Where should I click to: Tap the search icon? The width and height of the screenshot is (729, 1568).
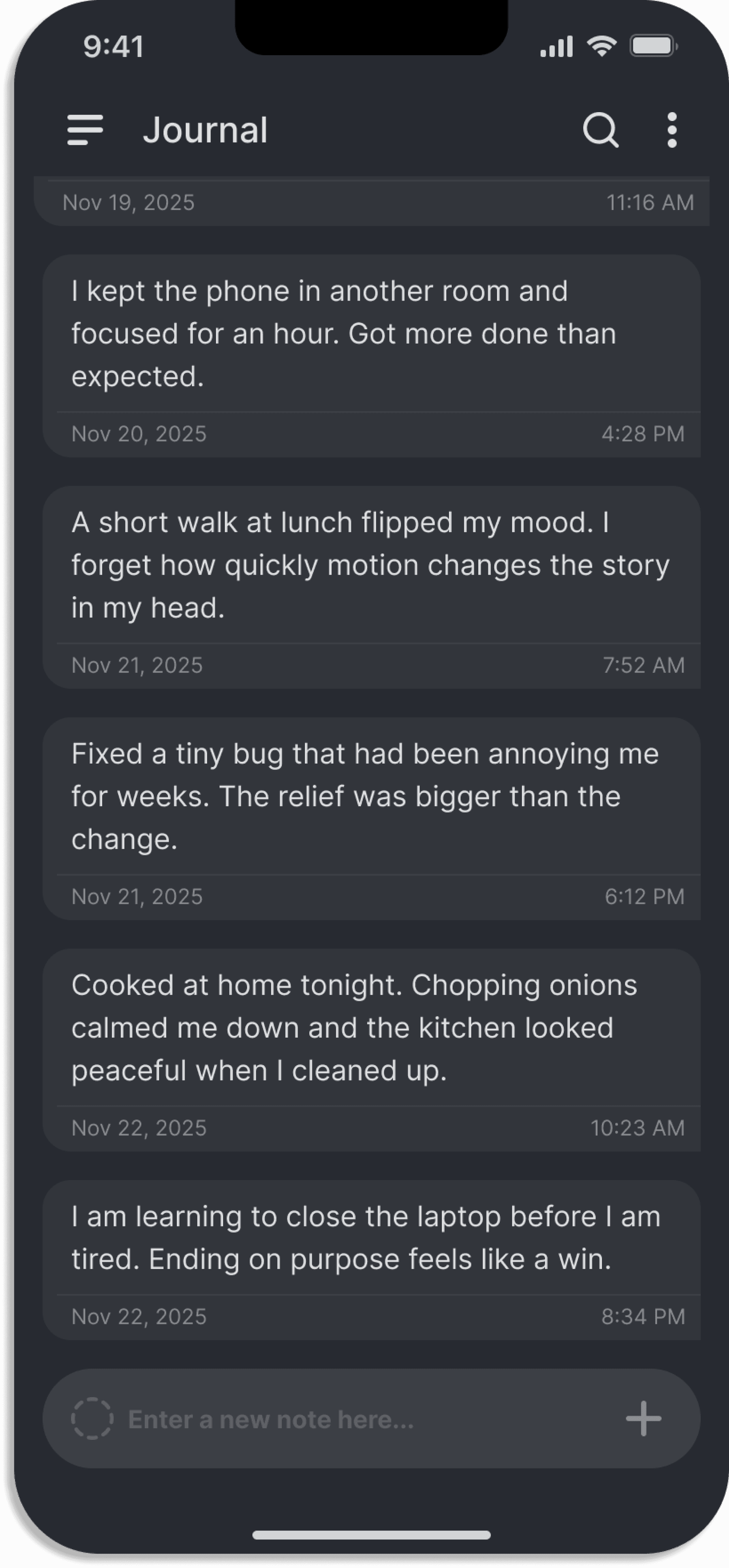(601, 129)
